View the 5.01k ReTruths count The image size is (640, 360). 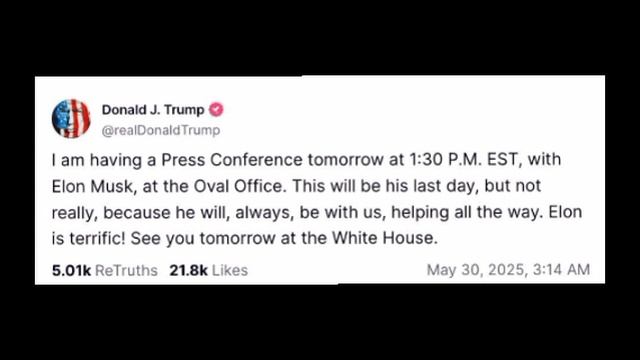tap(71, 270)
